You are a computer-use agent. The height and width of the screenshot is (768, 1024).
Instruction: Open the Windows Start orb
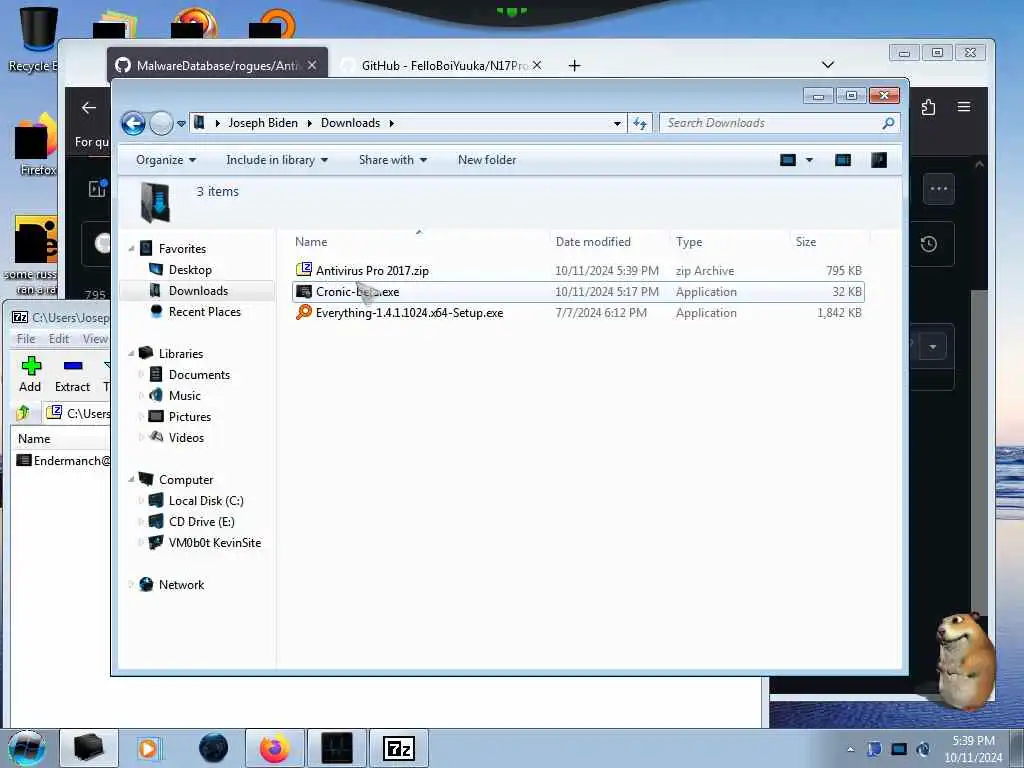pos(26,748)
